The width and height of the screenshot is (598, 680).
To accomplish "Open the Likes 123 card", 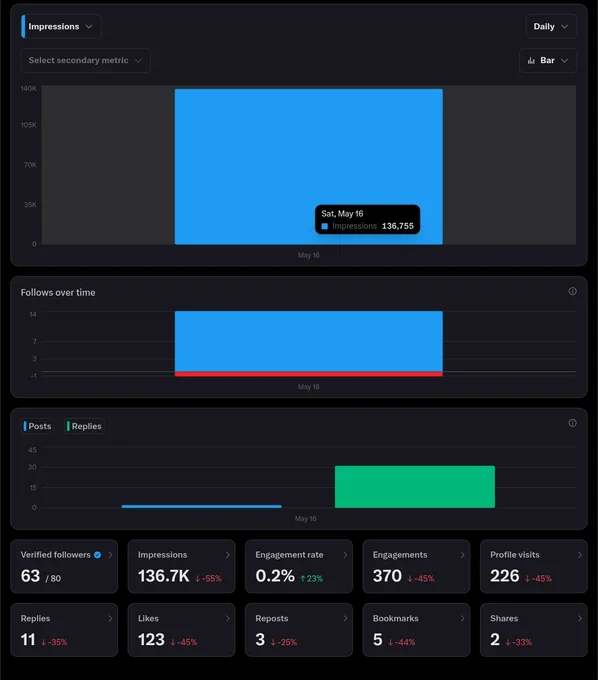I will [181, 630].
